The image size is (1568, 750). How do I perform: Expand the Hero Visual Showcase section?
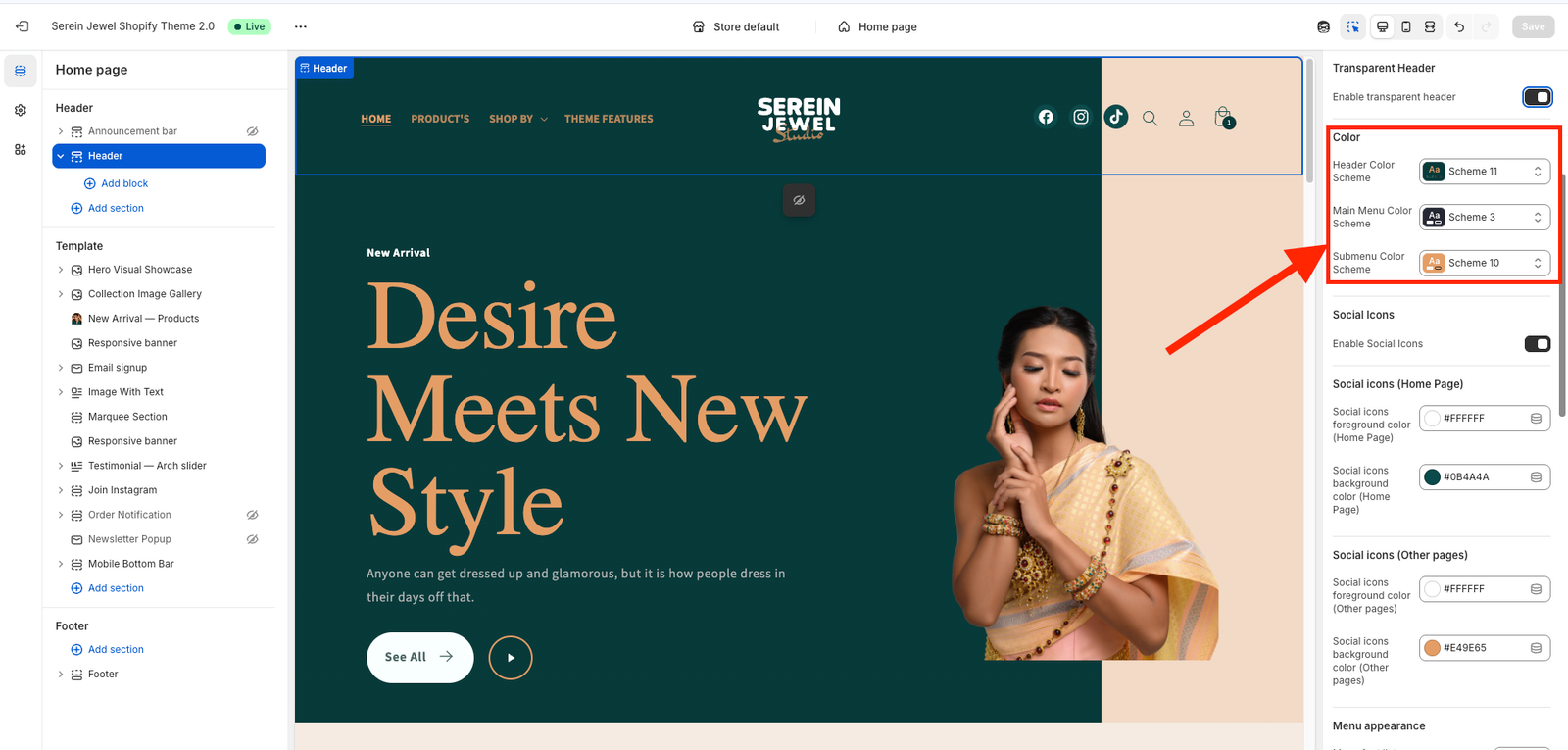61,270
